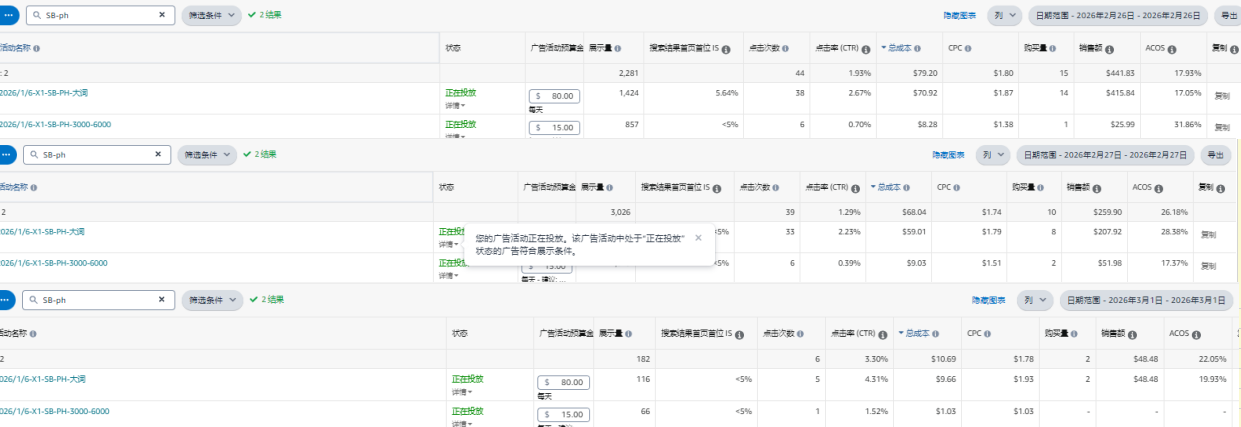Sort by 总成本 column in Feb 26 table
This screenshot has width=1241, height=427.
(903, 48)
